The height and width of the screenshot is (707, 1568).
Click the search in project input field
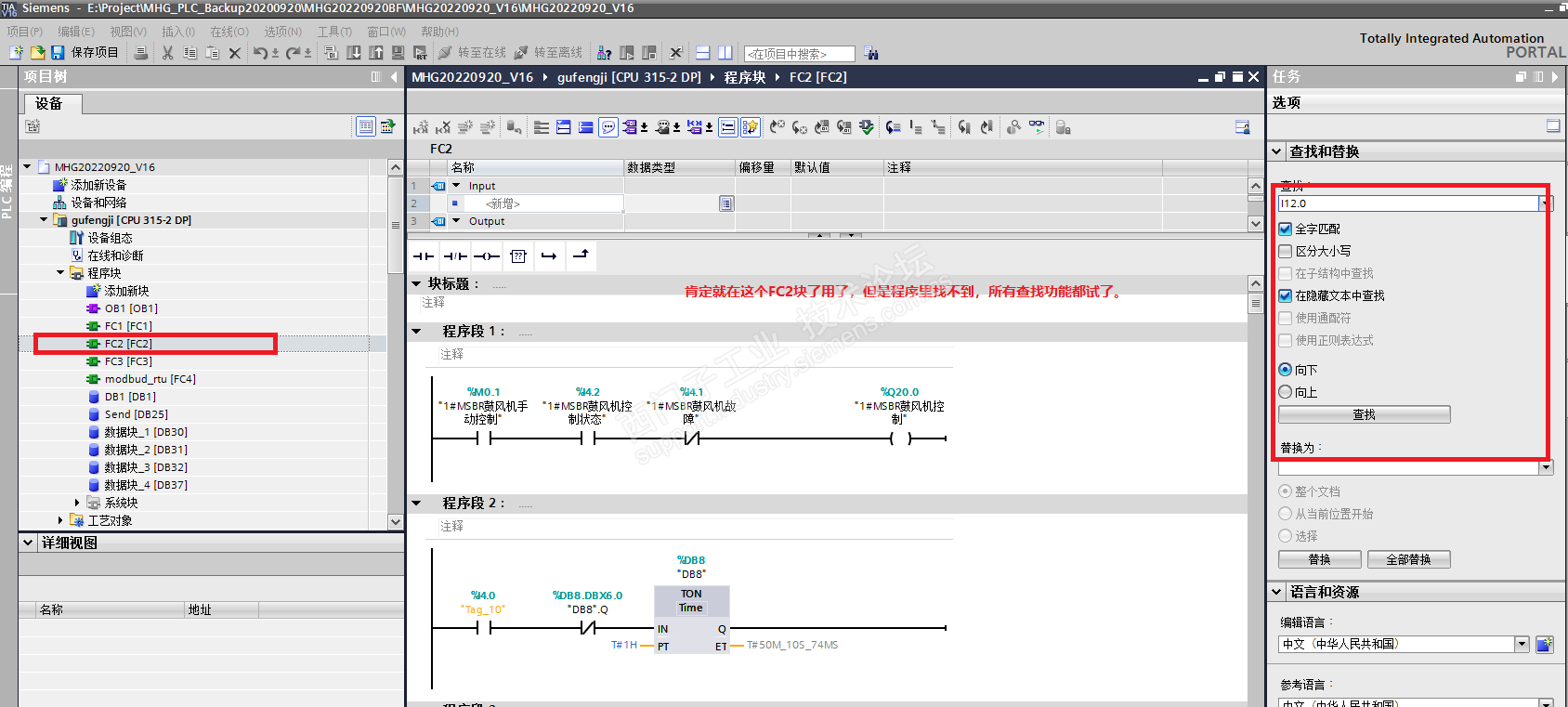[799, 54]
